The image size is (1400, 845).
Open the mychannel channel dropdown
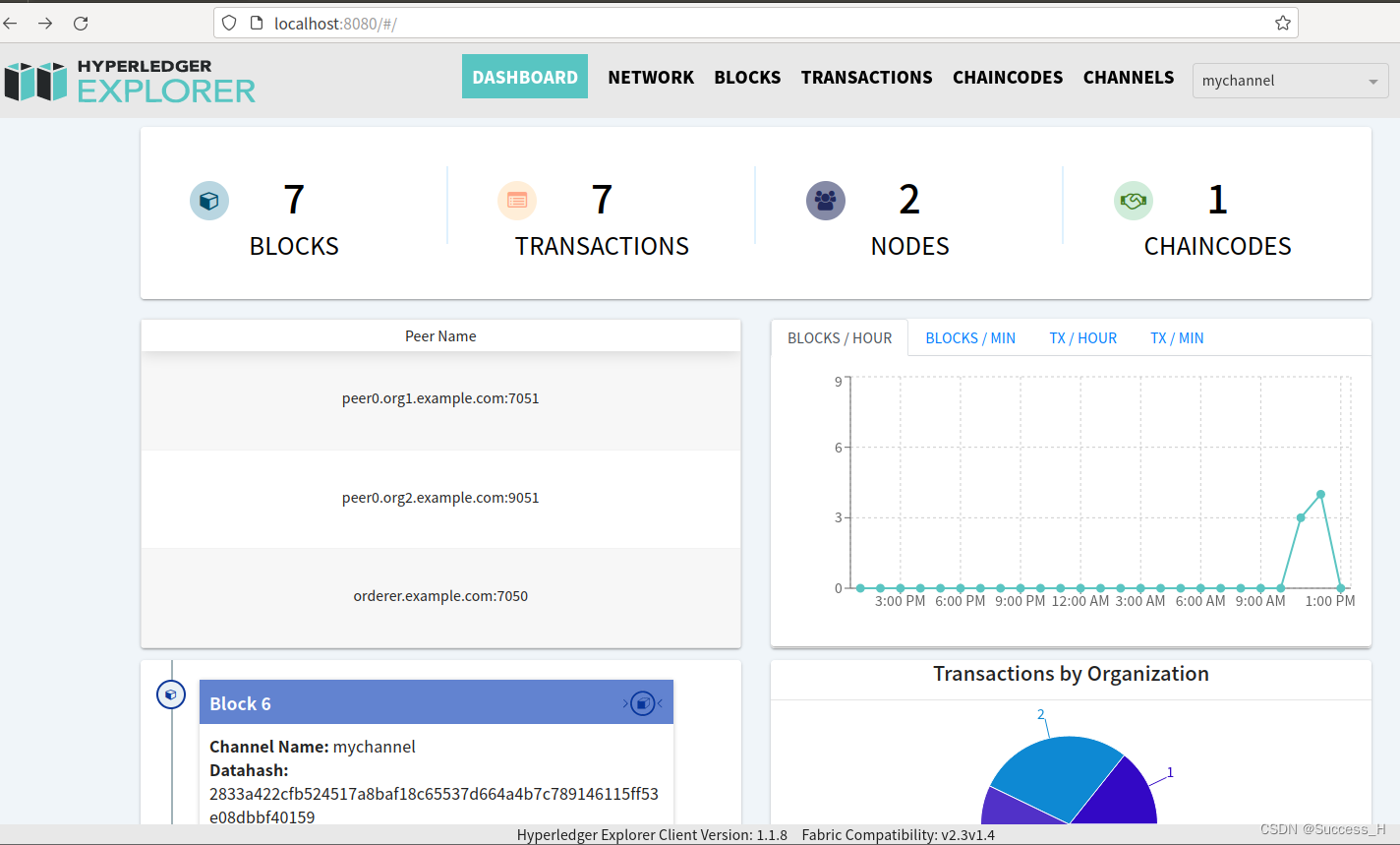(x=1291, y=81)
